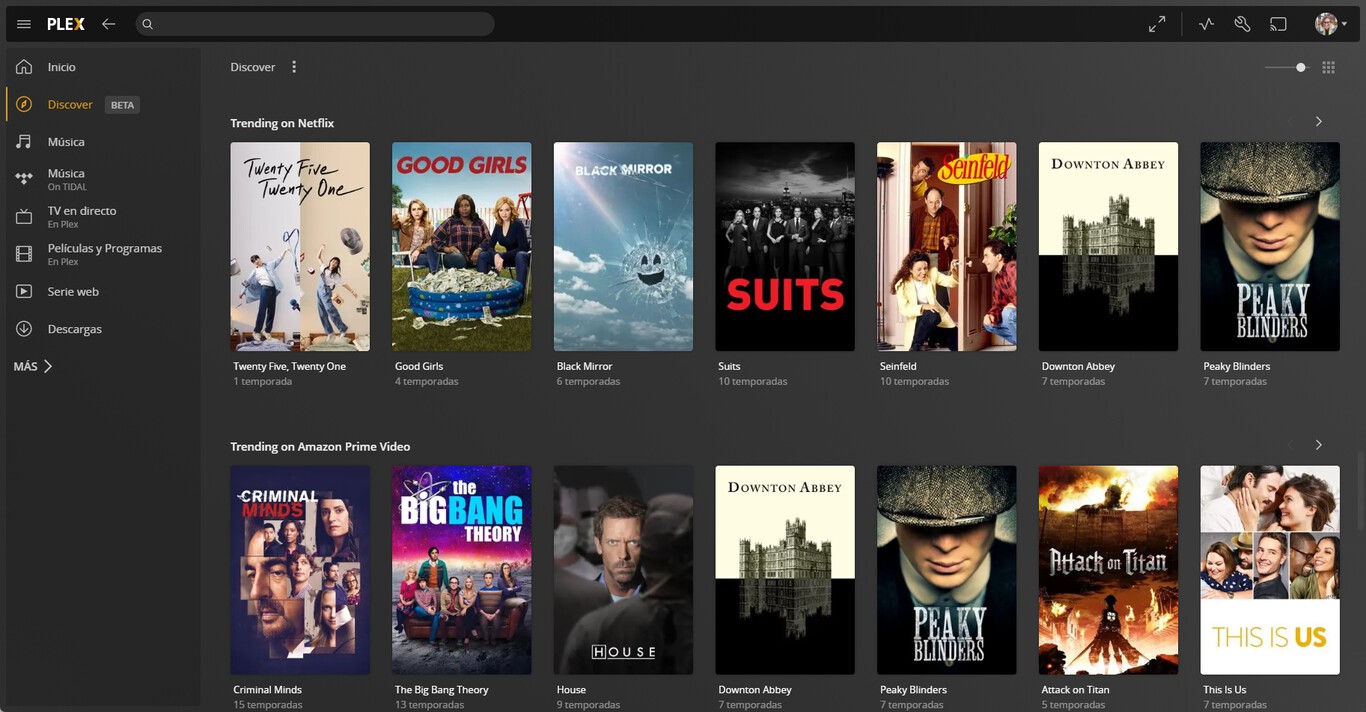
Task: Open the server activity graph icon
Action: [x=1206, y=23]
